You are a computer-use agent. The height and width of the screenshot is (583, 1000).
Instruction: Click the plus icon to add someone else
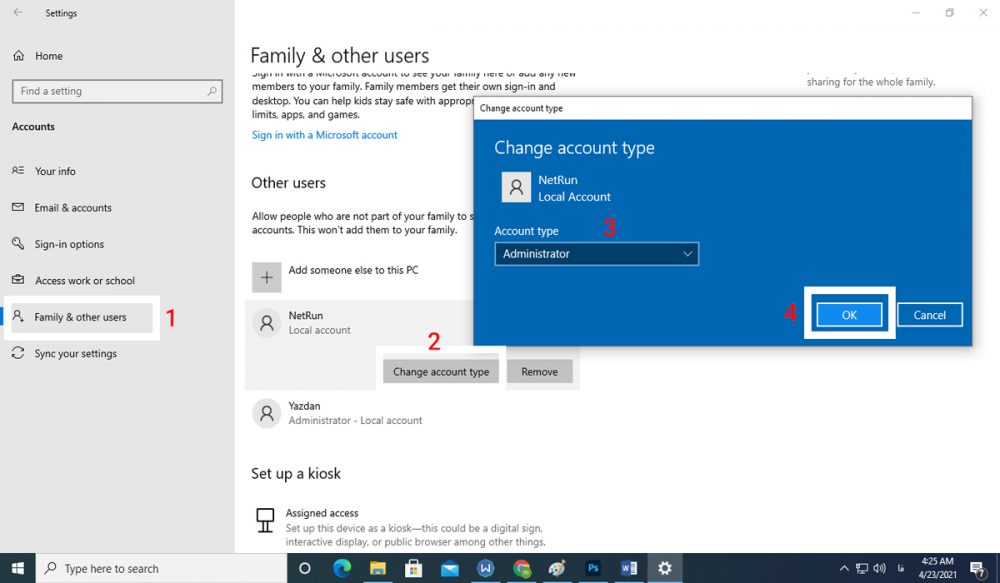click(x=266, y=277)
